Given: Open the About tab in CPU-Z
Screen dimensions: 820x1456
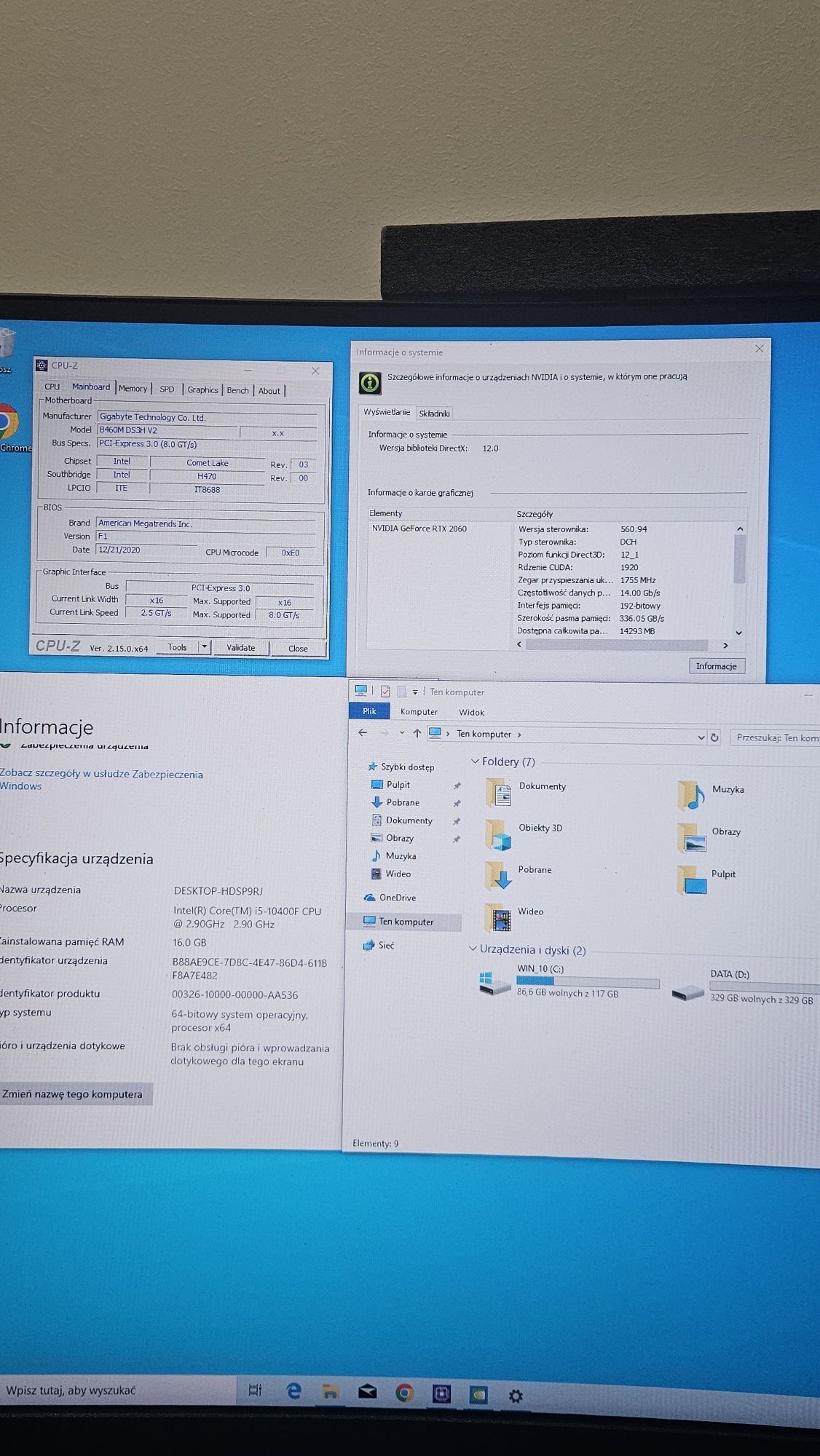Looking at the screenshot, I should coord(269,391).
